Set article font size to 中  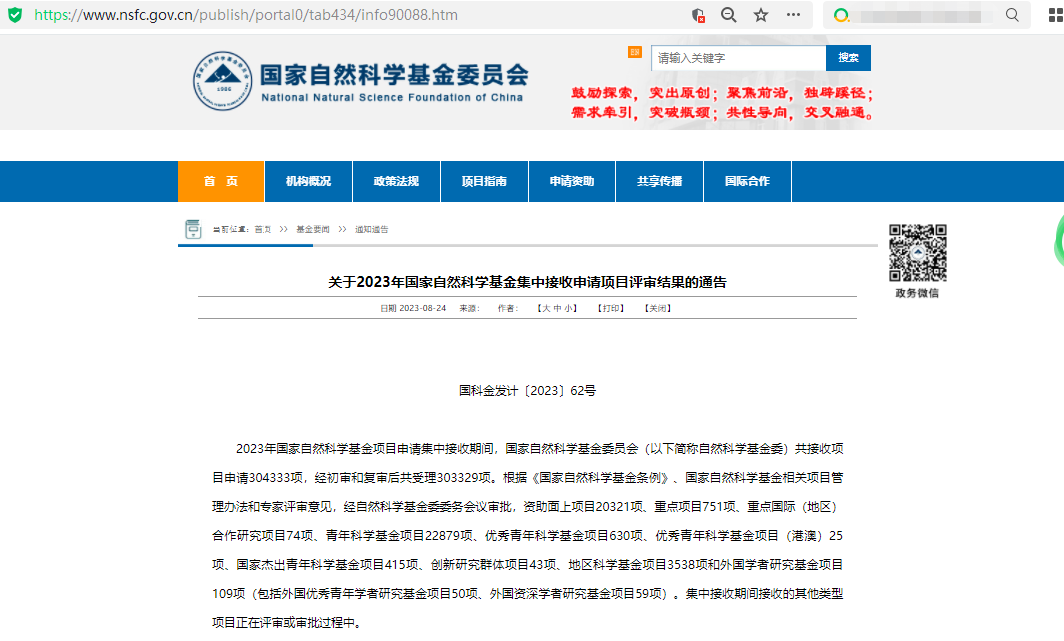coord(557,308)
